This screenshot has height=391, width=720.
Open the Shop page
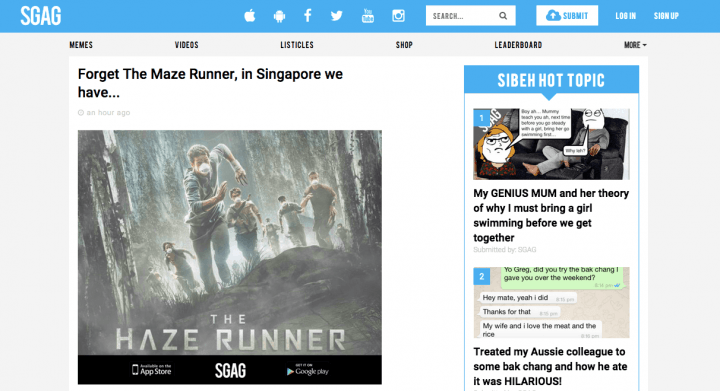point(404,45)
